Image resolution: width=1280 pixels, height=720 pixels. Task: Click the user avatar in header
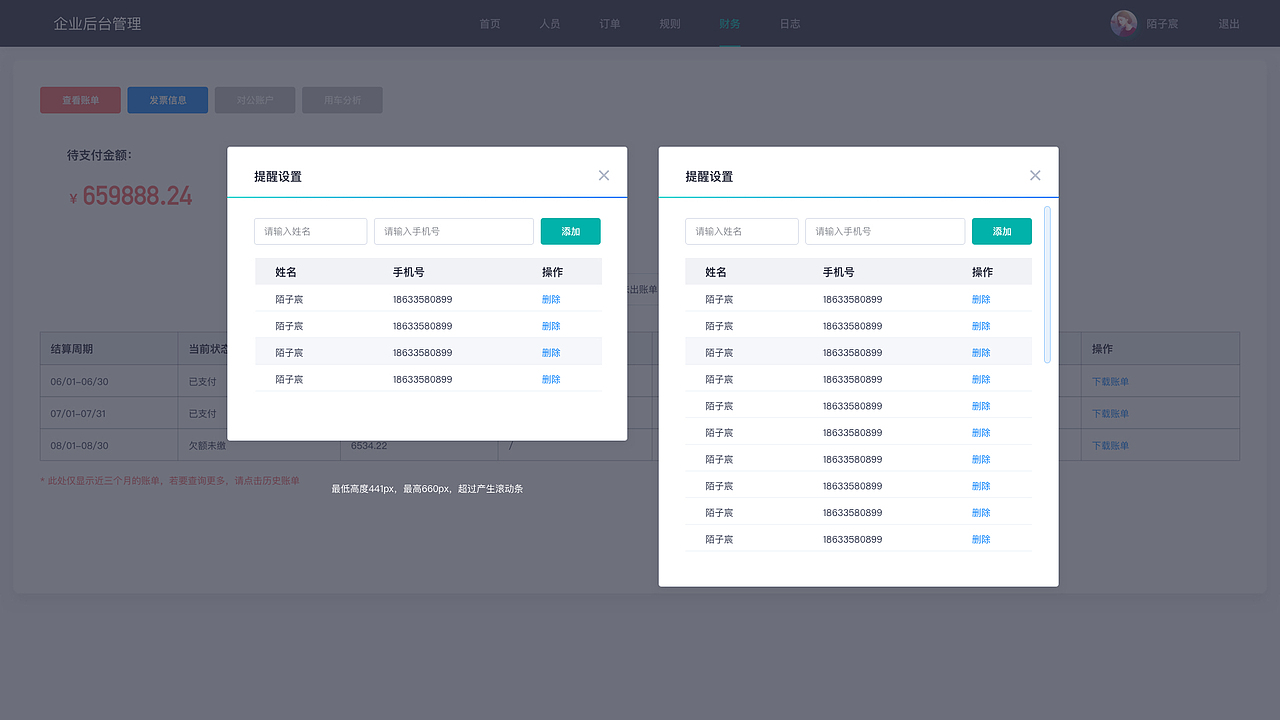[x=1124, y=23]
